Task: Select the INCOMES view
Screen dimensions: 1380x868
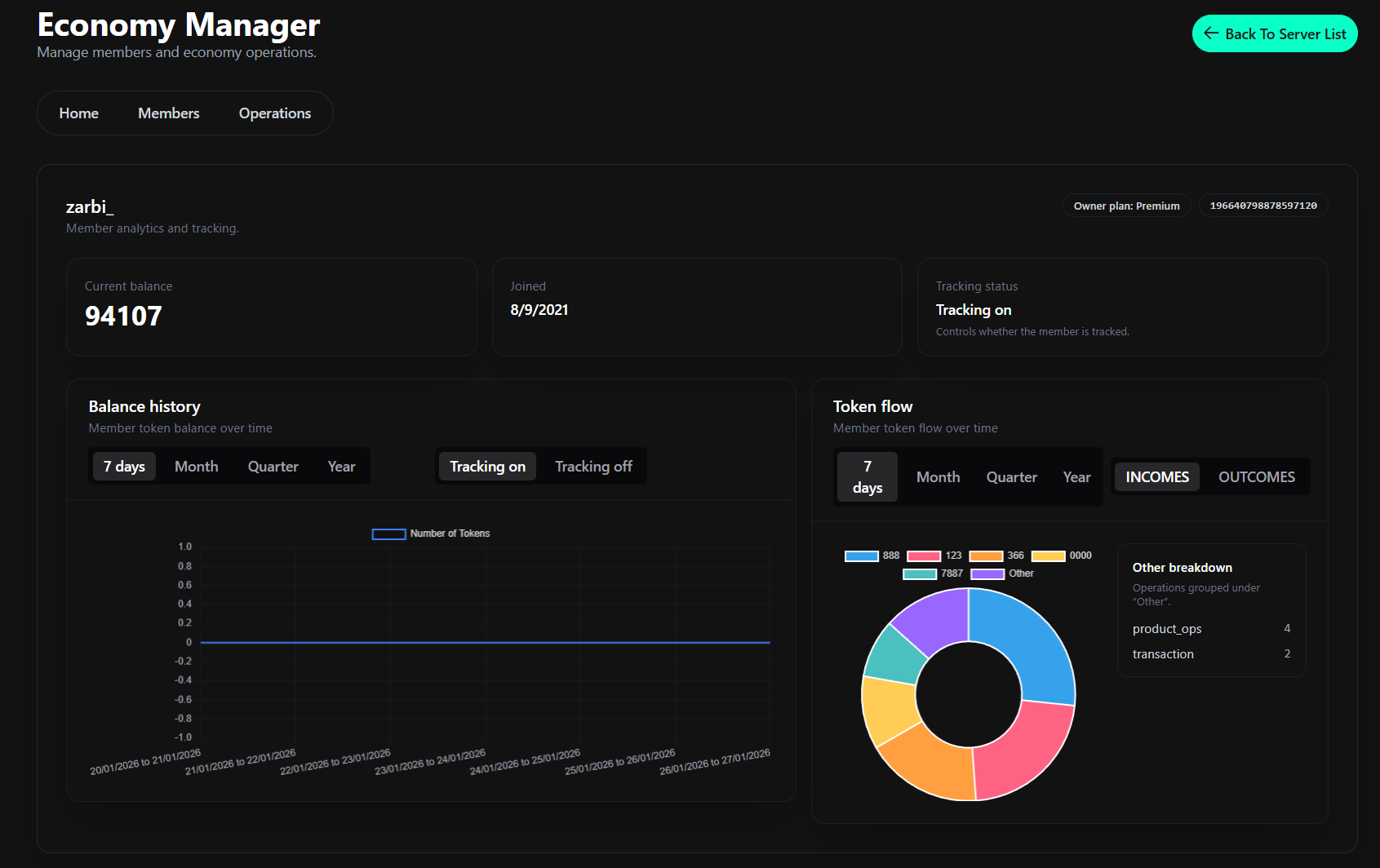Action: (x=1156, y=476)
